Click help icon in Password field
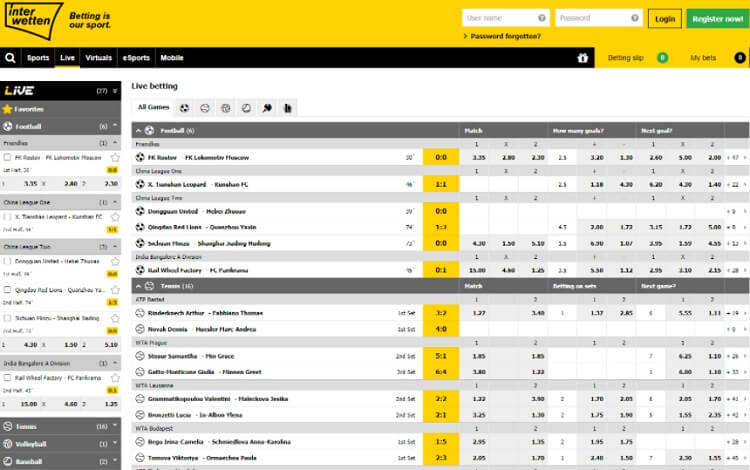Image resolution: width=750 pixels, height=470 pixels. [635, 18]
